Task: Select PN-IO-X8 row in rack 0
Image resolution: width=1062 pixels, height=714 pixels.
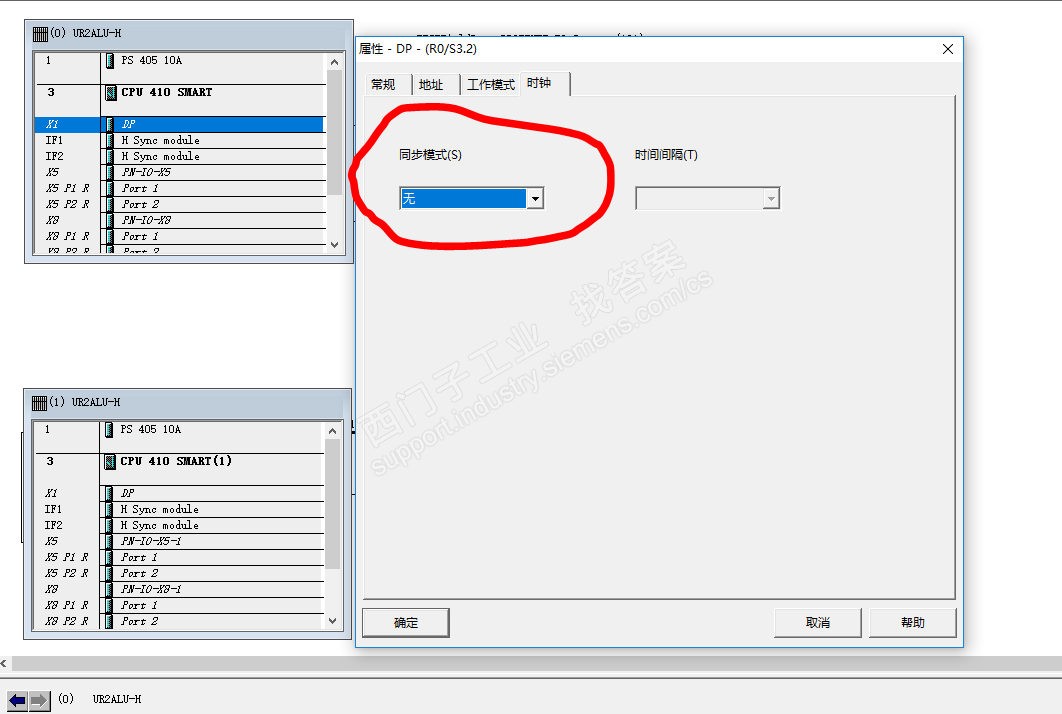Action: [x=180, y=220]
